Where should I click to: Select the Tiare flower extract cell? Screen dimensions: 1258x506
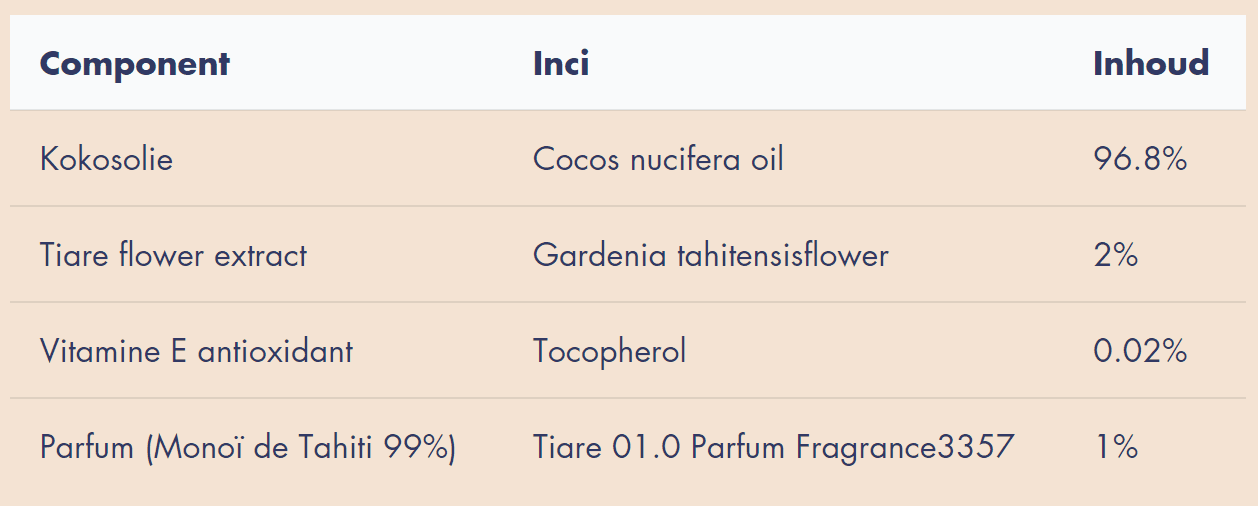coord(173,255)
